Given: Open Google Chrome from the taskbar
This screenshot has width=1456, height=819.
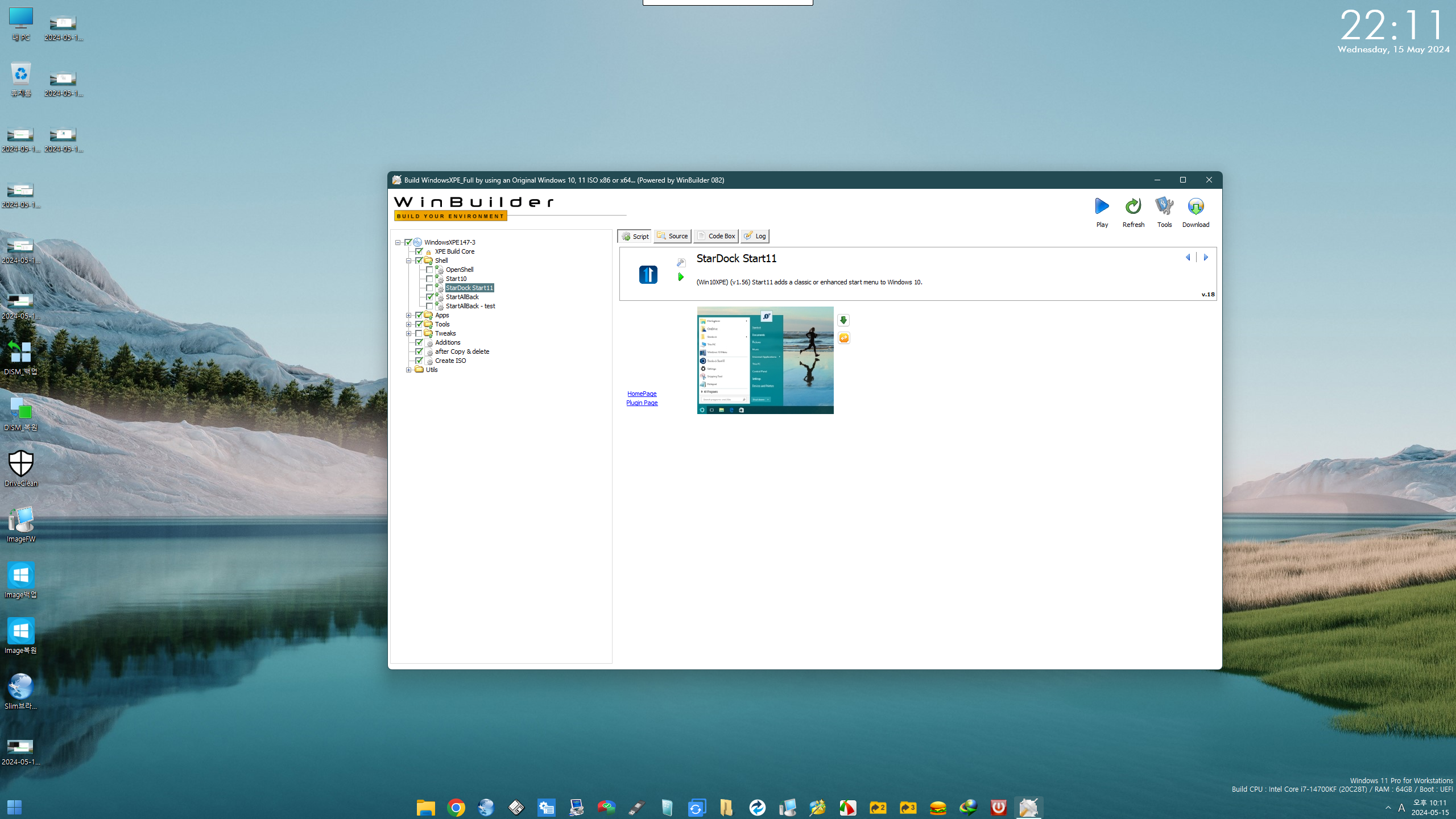Looking at the screenshot, I should pyautogui.click(x=456, y=807).
